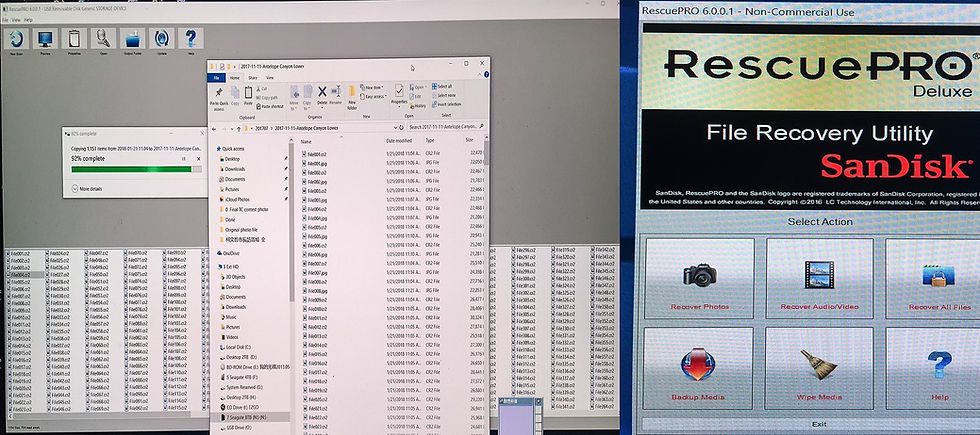
Task: Open New item dropdown in Explorer ribbon
Action: (372, 88)
